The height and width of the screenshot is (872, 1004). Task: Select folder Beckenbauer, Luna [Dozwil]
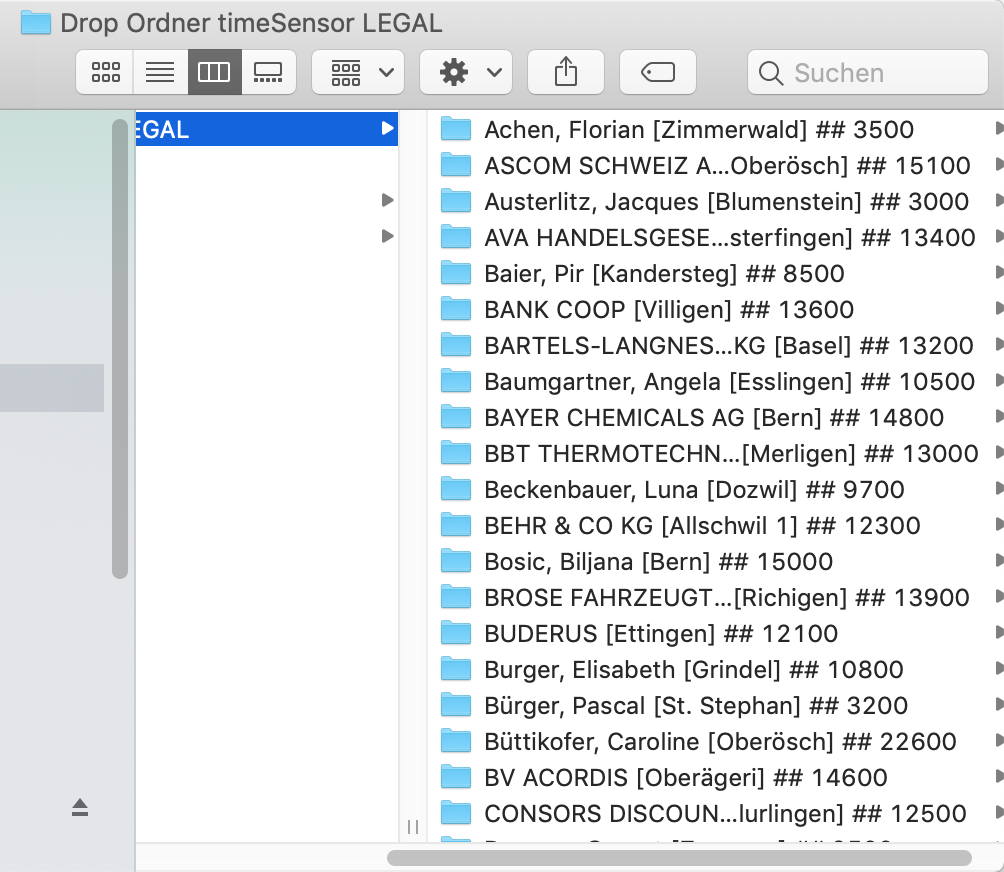[x=717, y=489]
